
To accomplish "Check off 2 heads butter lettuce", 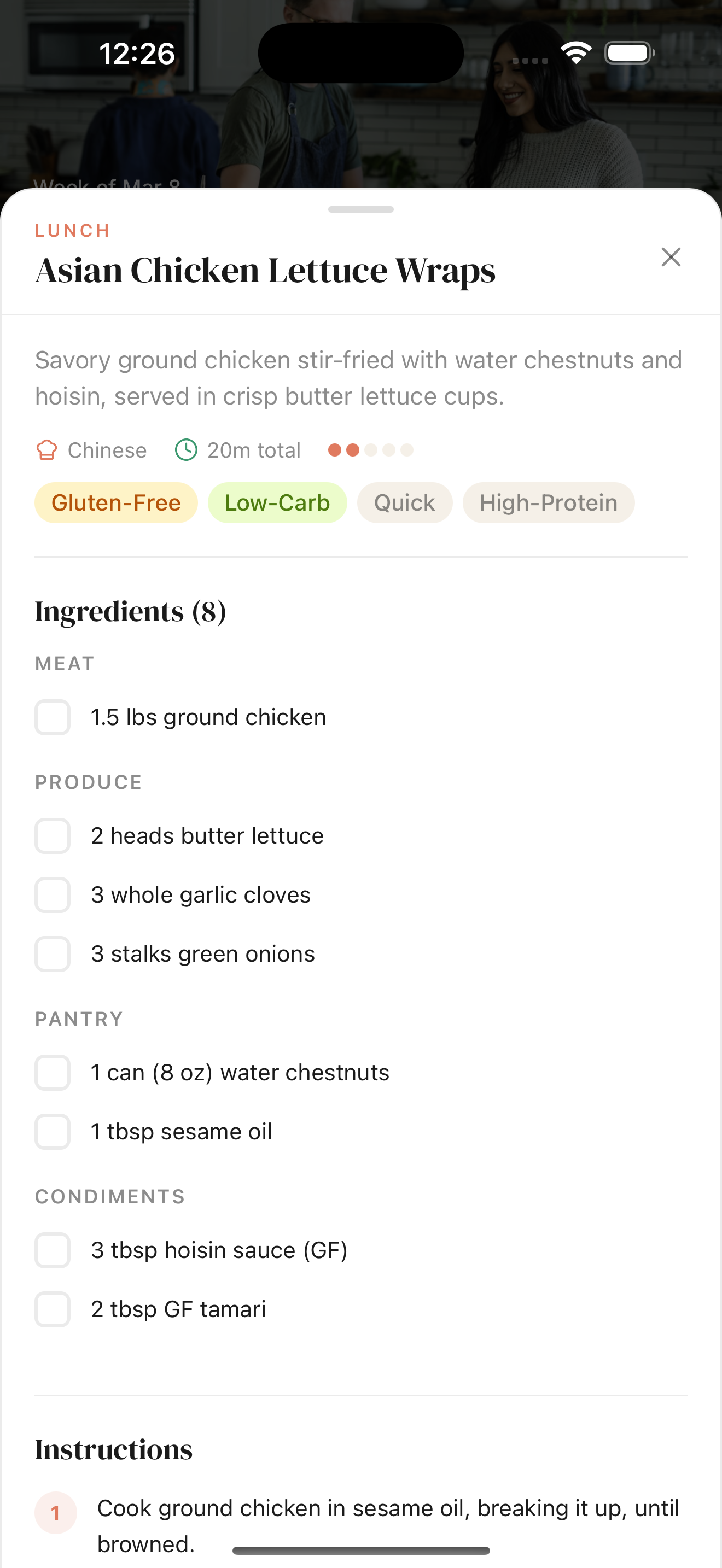I will pos(53,836).
